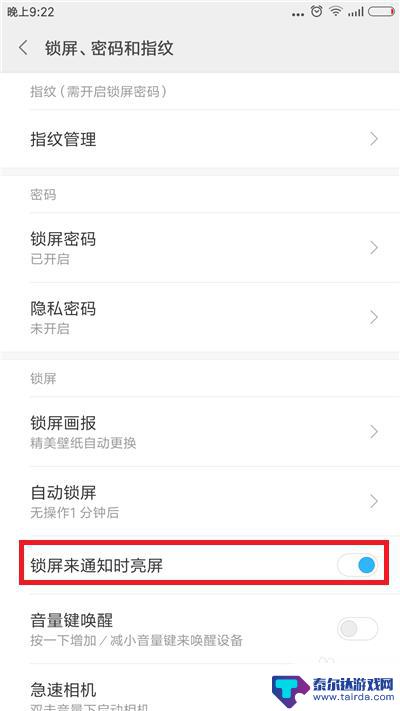Tap the battery indicator icon
Viewport: 400px width, 711px height.
click(381, 12)
